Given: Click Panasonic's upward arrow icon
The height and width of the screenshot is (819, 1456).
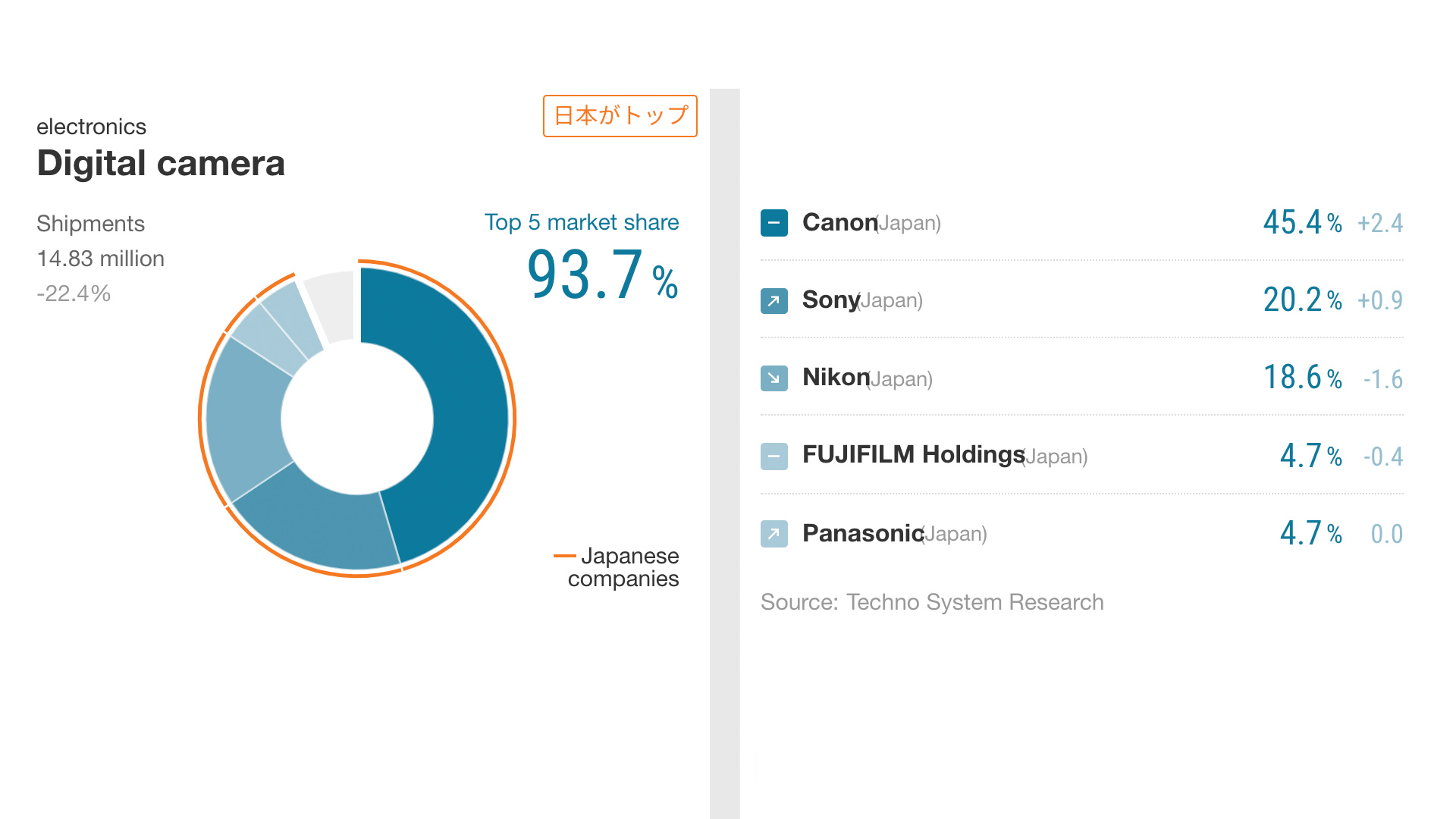Looking at the screenshot, I should point(773,534).
